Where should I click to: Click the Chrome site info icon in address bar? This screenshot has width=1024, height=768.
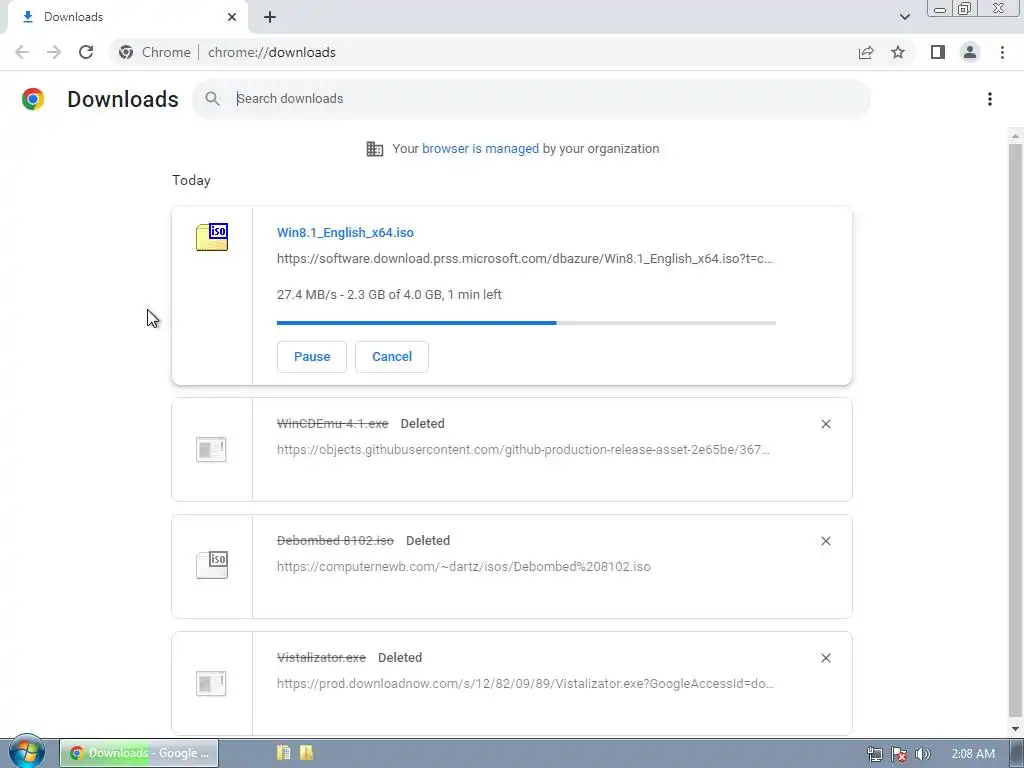click(x=126, y=52)
